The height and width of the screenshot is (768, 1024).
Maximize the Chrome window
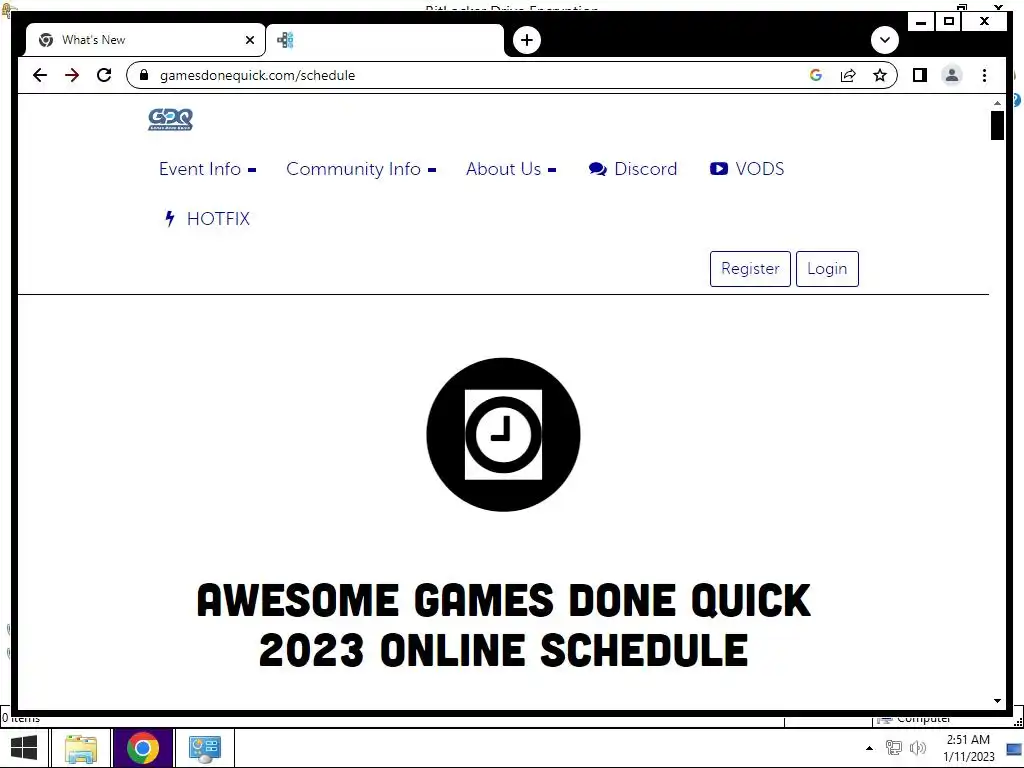pyautogui.click(x=949, y=22)
